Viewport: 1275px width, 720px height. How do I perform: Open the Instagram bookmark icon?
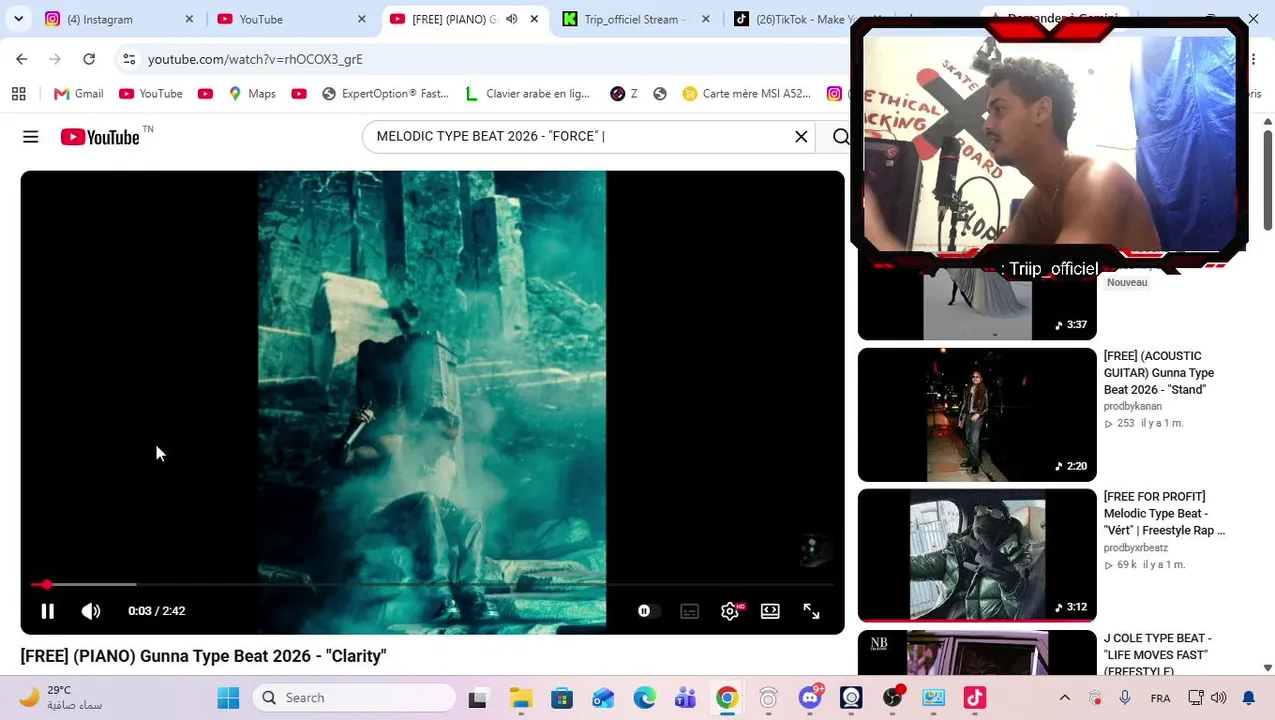tap(834, 93)
